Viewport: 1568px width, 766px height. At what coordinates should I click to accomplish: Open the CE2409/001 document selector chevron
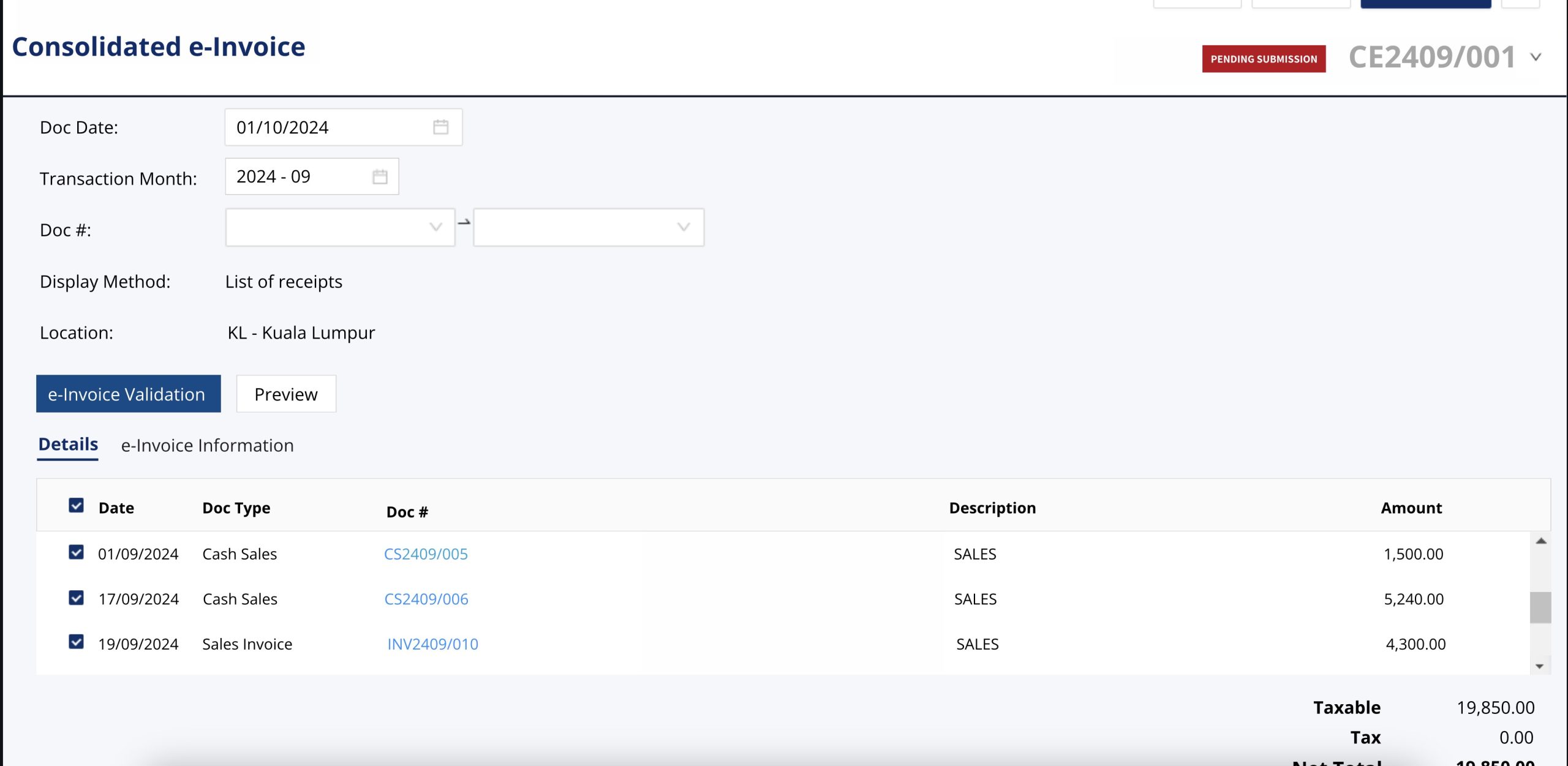pyautogui.click(x=1536, y=58)
